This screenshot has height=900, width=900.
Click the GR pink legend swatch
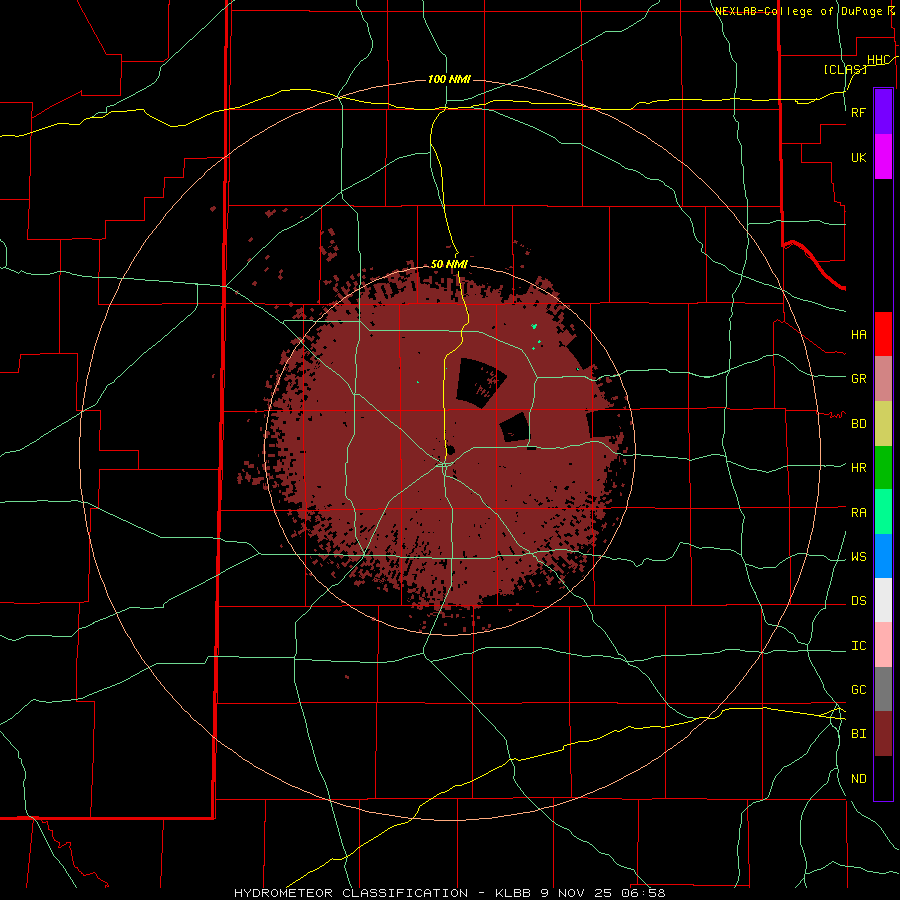883,379
